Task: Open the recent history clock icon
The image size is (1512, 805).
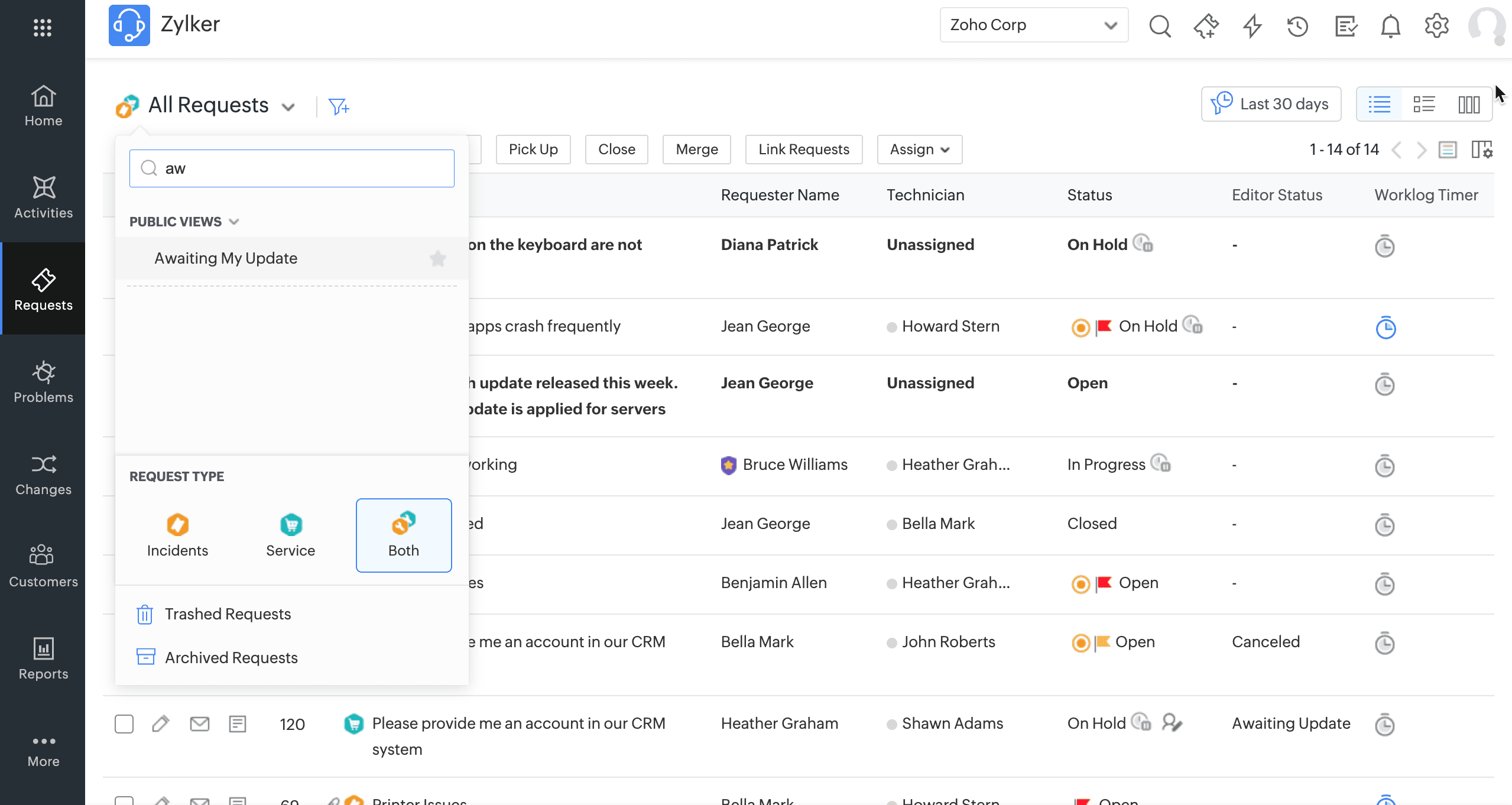Action: click(1297, 26)
